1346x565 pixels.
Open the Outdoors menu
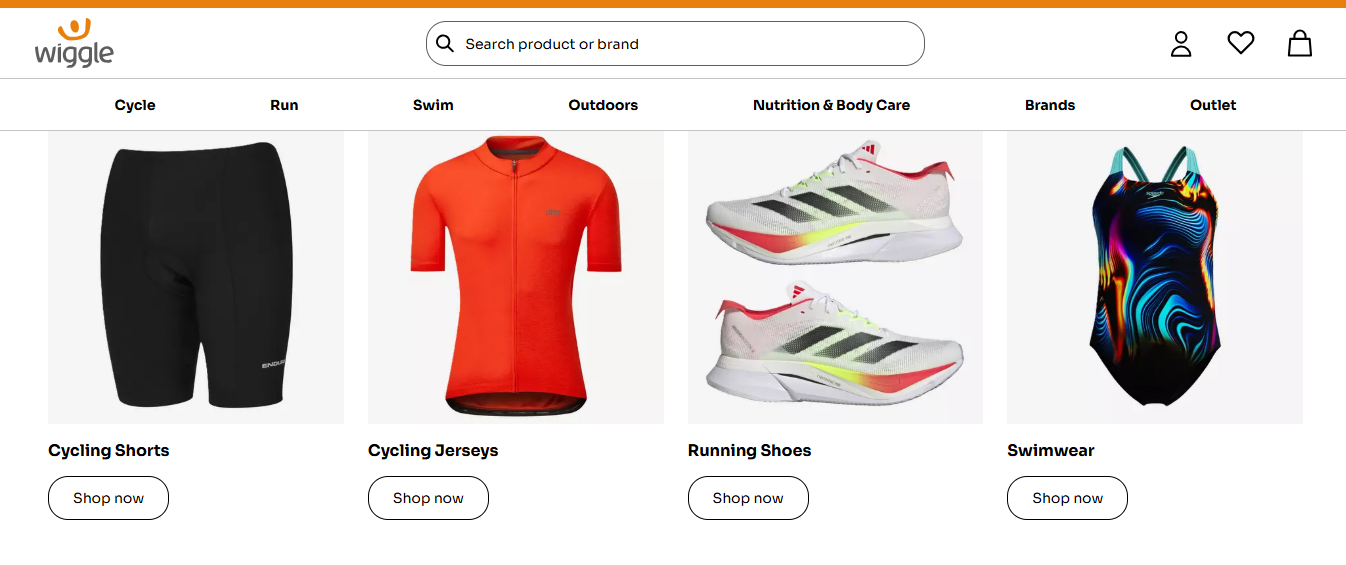coord(603,105)
